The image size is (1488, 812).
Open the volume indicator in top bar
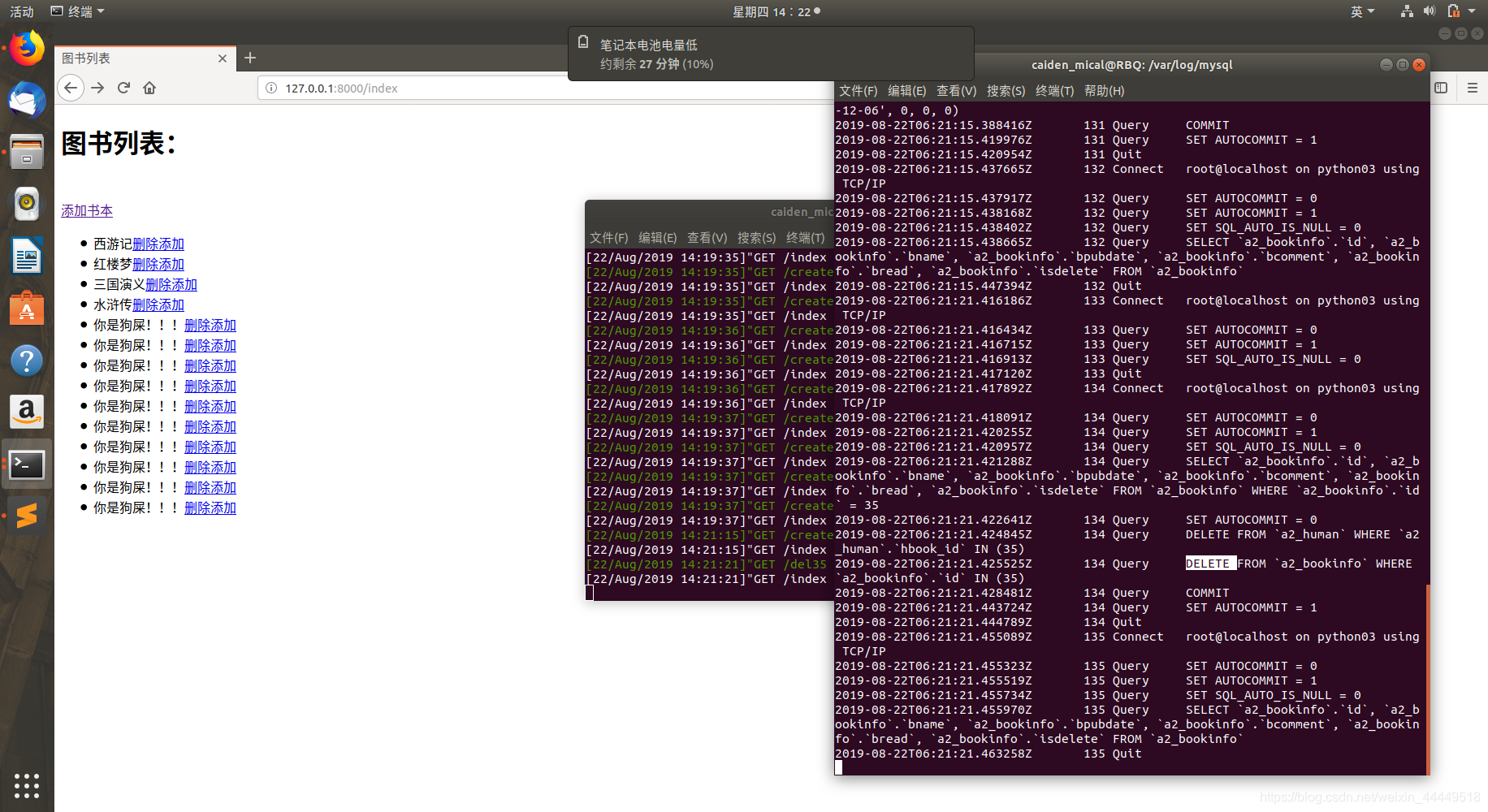pyautogui.click(x=1430, y=11)
